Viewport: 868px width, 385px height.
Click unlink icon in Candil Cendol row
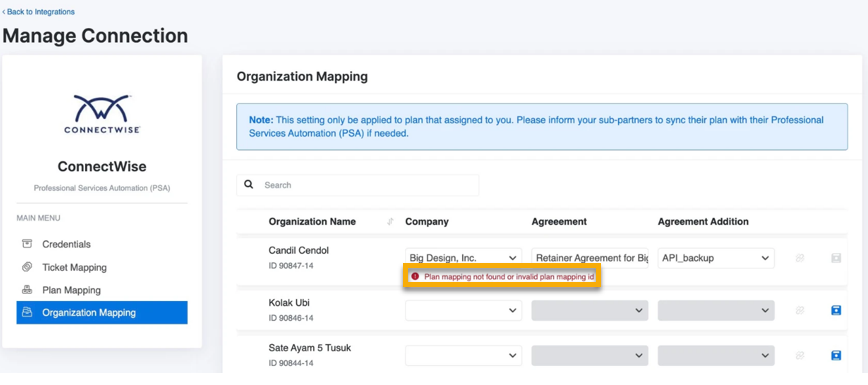pos(799,258)
